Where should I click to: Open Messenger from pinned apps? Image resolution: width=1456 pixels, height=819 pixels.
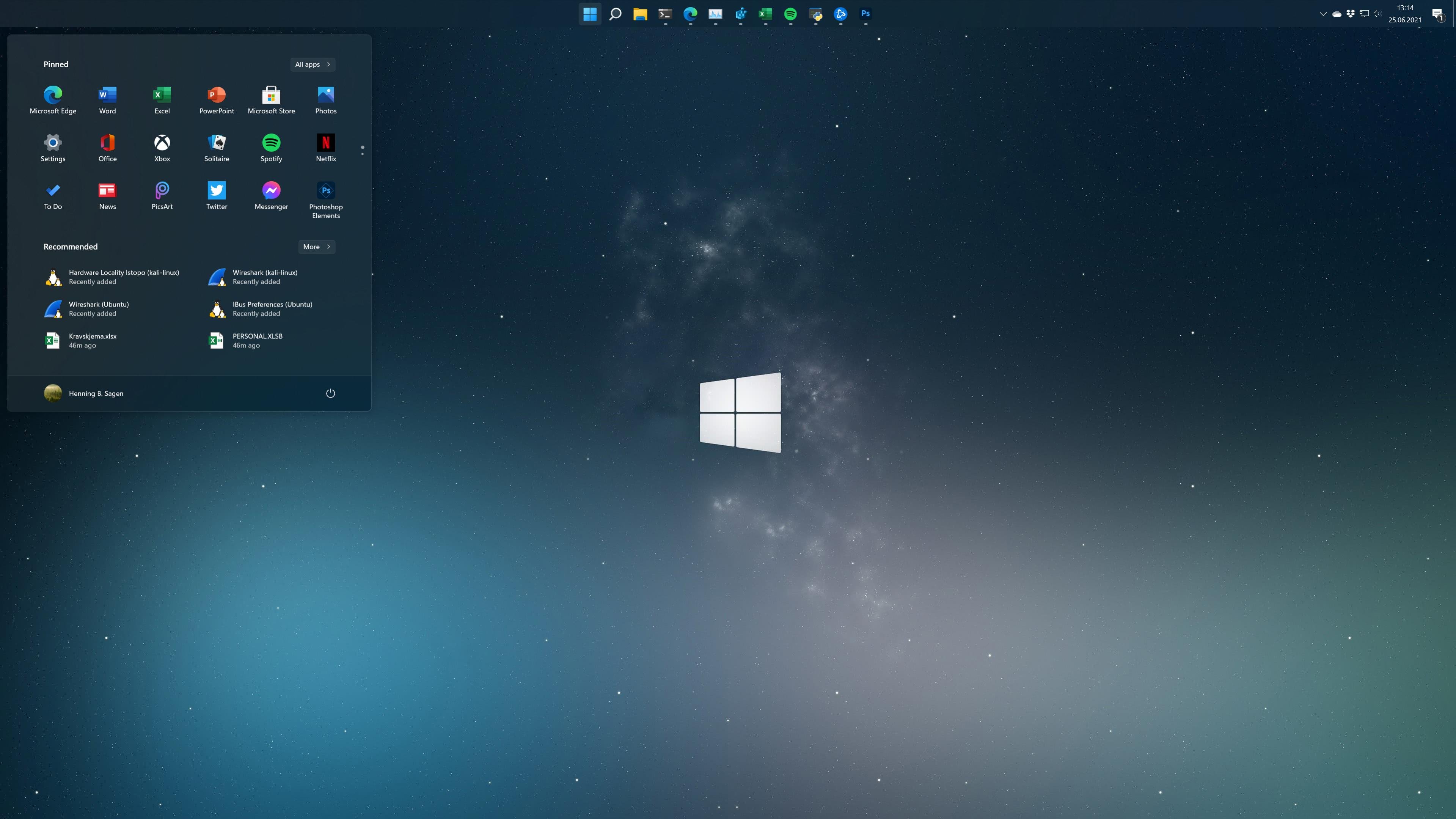[271, 196]
